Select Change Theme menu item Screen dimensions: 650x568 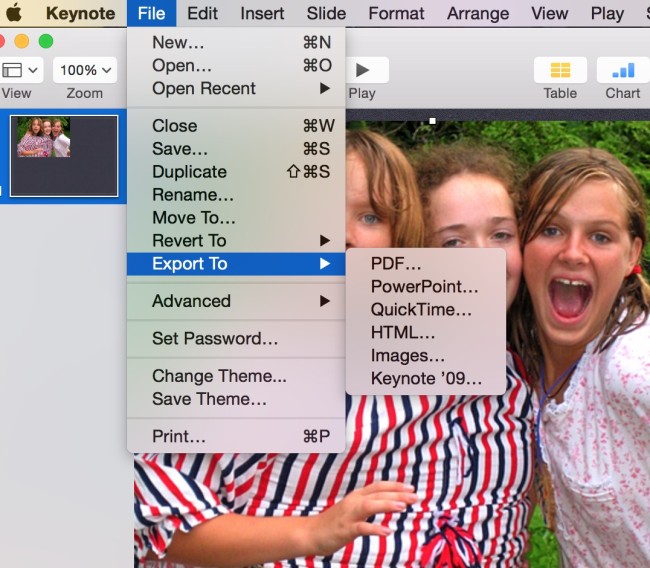tap(219, 376)
